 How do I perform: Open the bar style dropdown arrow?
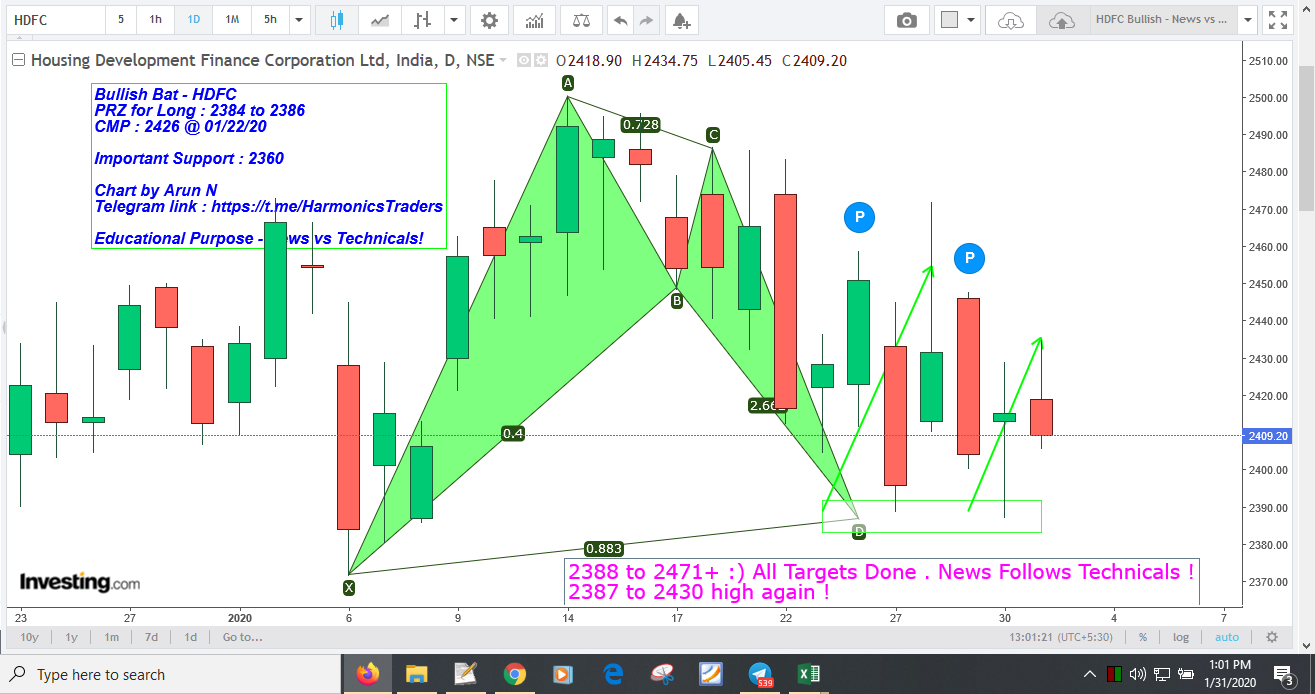click(x=454, y=20)
